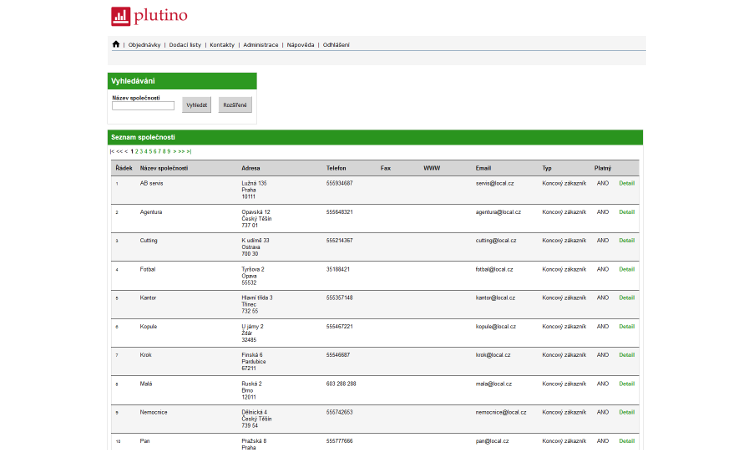Image resolution: width=750 pixels, height=450 pixels.
Task: Click email kantor@local.cz
Action: pos(495,297)
